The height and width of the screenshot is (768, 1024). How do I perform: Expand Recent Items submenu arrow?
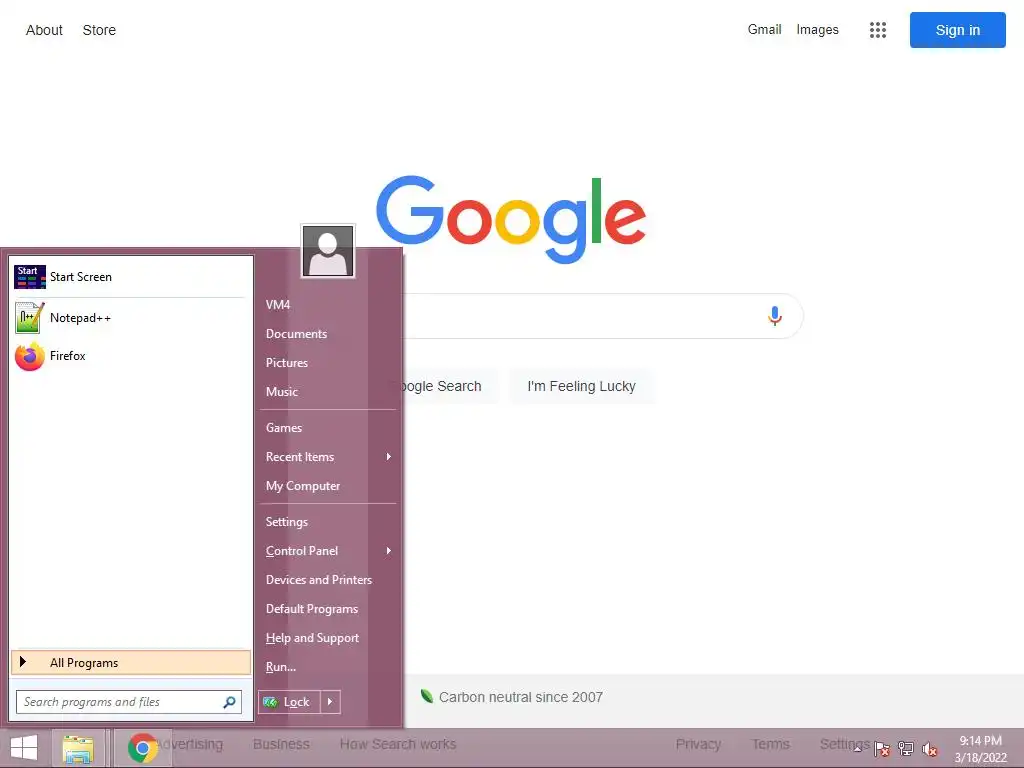click(389, 456)
